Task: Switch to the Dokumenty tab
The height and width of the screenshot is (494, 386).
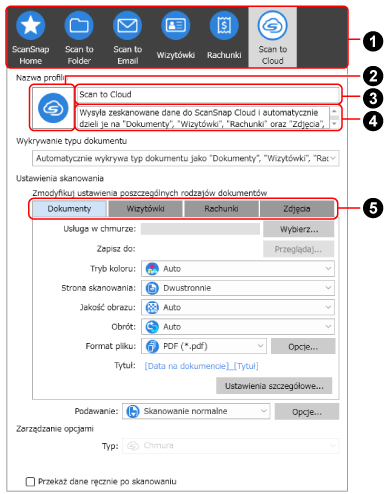Action: tap(69, 209)
